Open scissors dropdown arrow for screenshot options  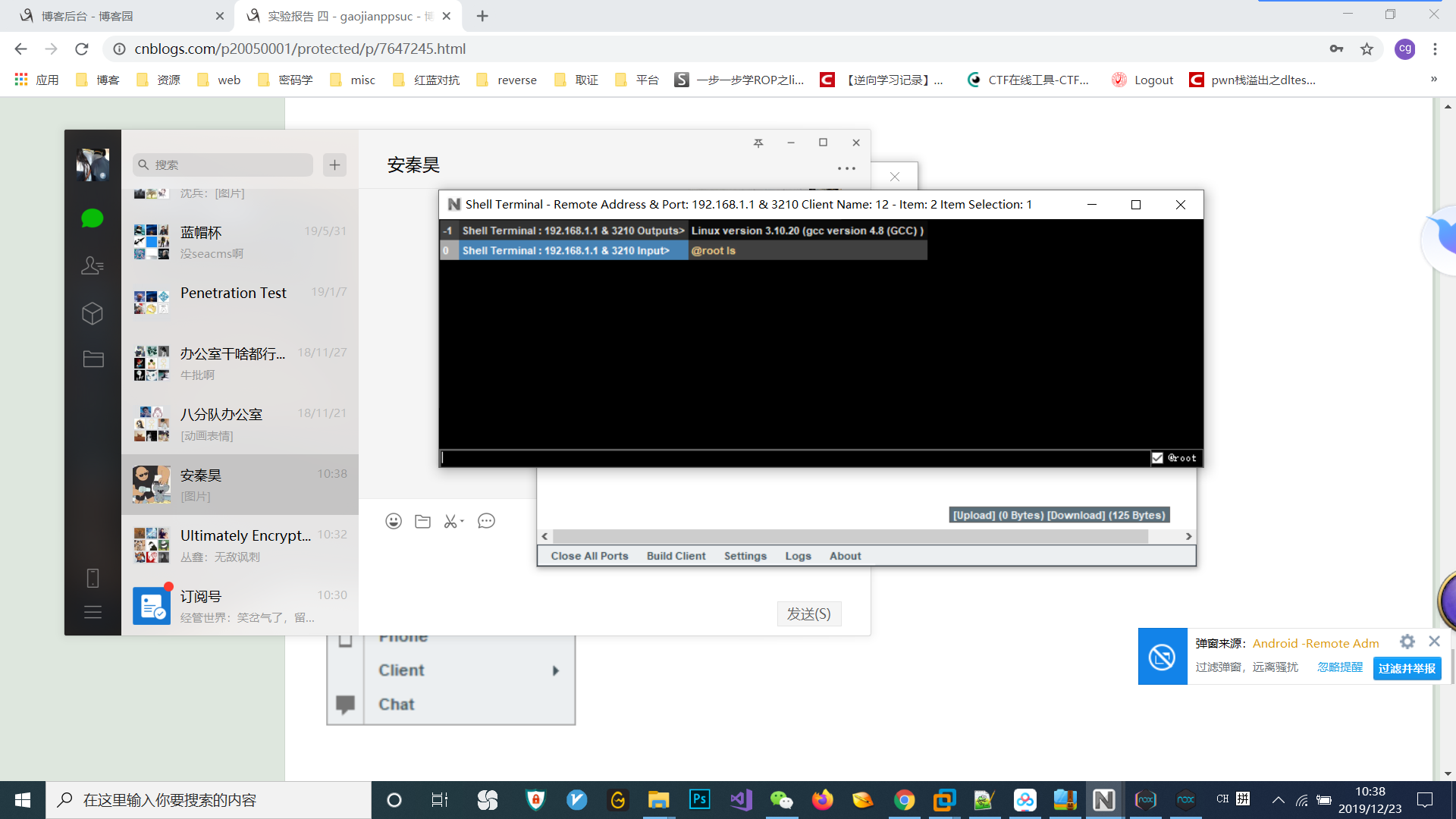click(x=462, y=521)
